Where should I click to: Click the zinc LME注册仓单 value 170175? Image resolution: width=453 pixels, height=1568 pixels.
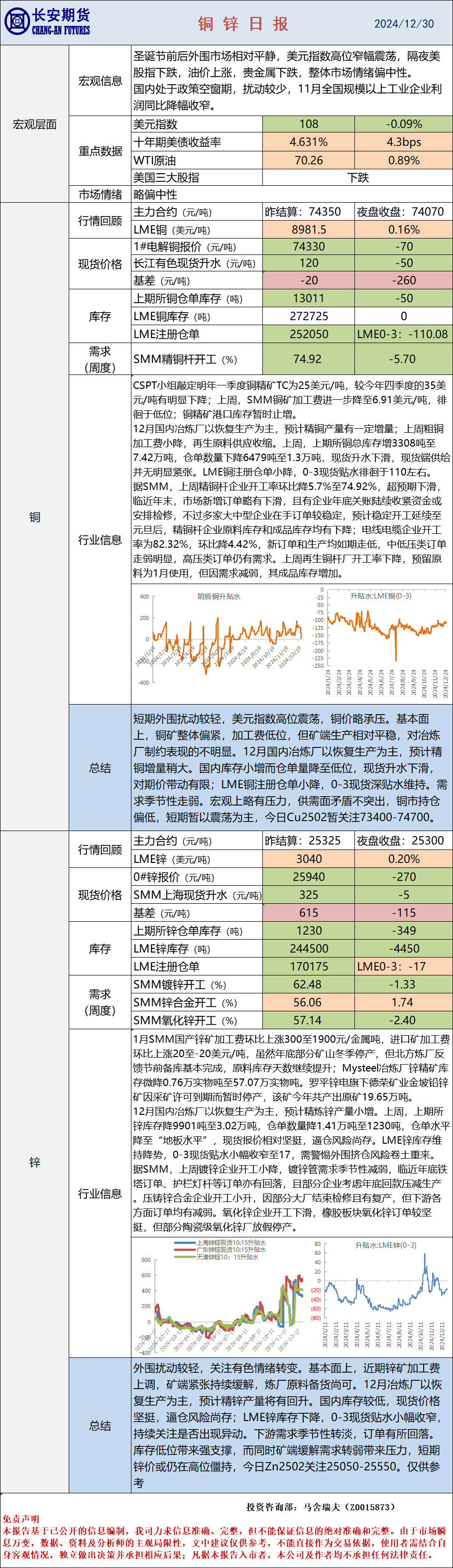[x=309, y=966]
